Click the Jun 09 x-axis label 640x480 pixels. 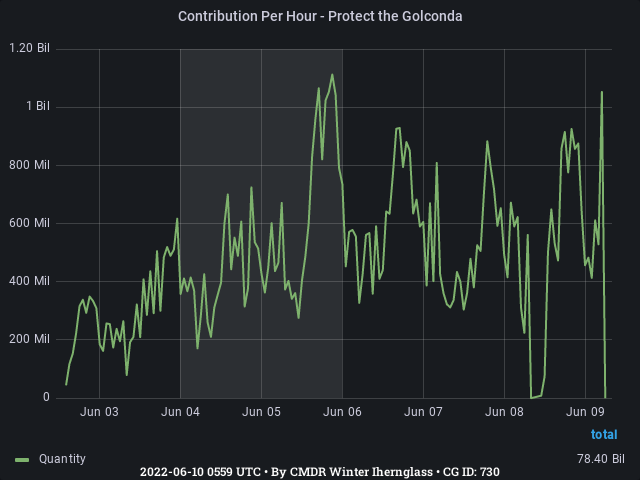coord(585,412)
